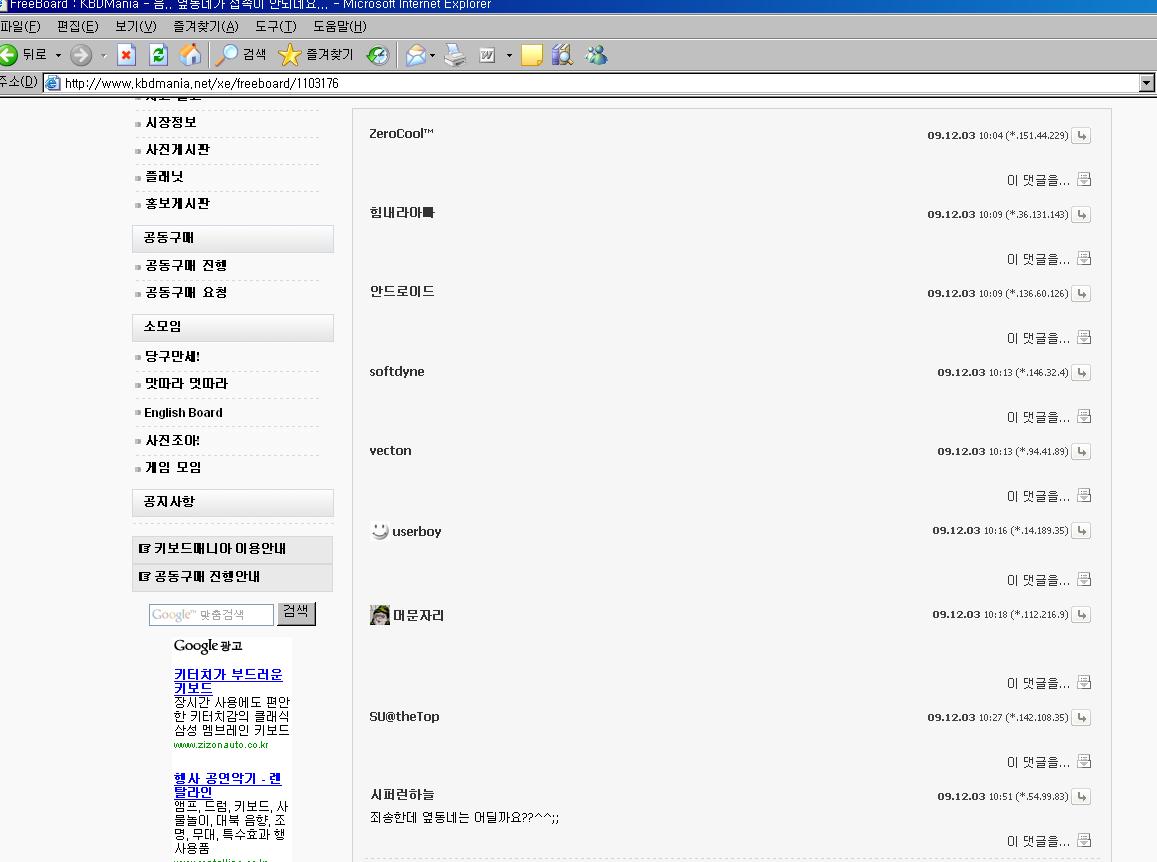This screenshot has height=862, width=1157.
Task: Click the URL address bar field
Action: point(592,83)
